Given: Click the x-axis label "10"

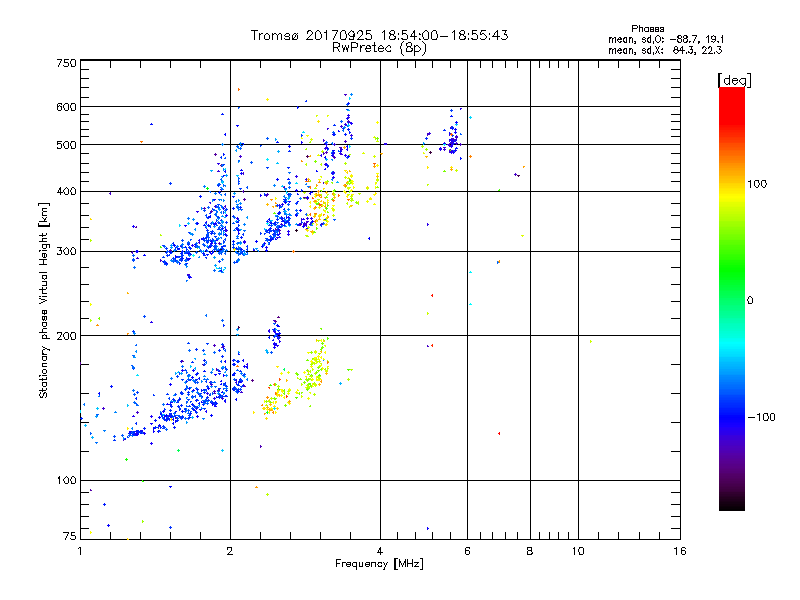Looking at the screenshot, I should point(578,551).
